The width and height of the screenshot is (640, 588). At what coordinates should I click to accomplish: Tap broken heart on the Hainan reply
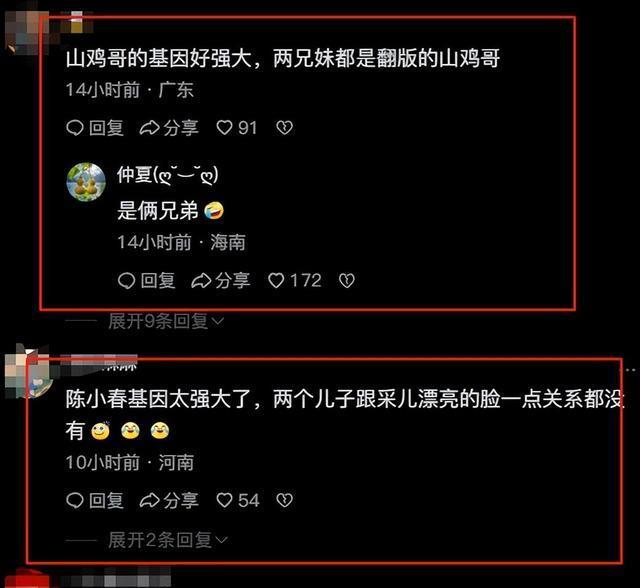pyautogui.click(x=347, y=281)
